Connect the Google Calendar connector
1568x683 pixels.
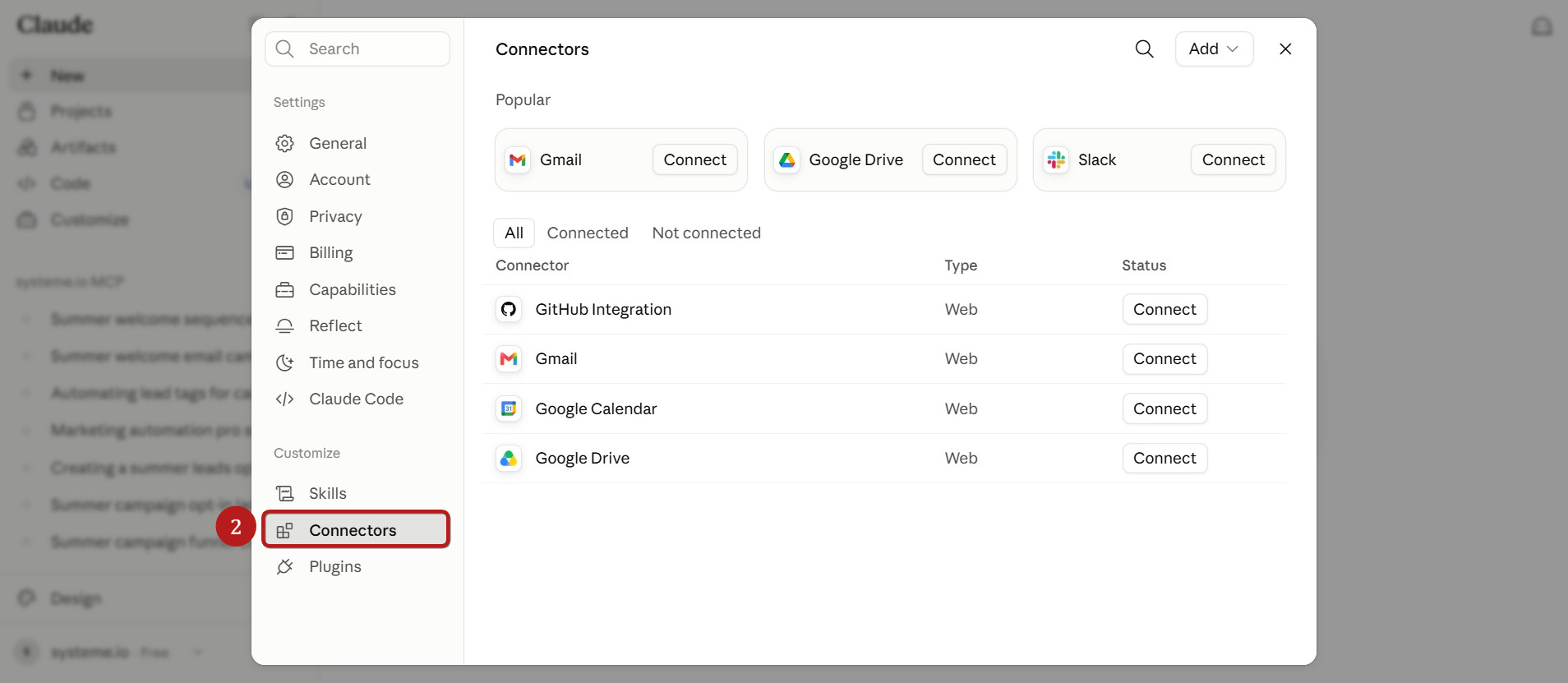click(1164, 408)
